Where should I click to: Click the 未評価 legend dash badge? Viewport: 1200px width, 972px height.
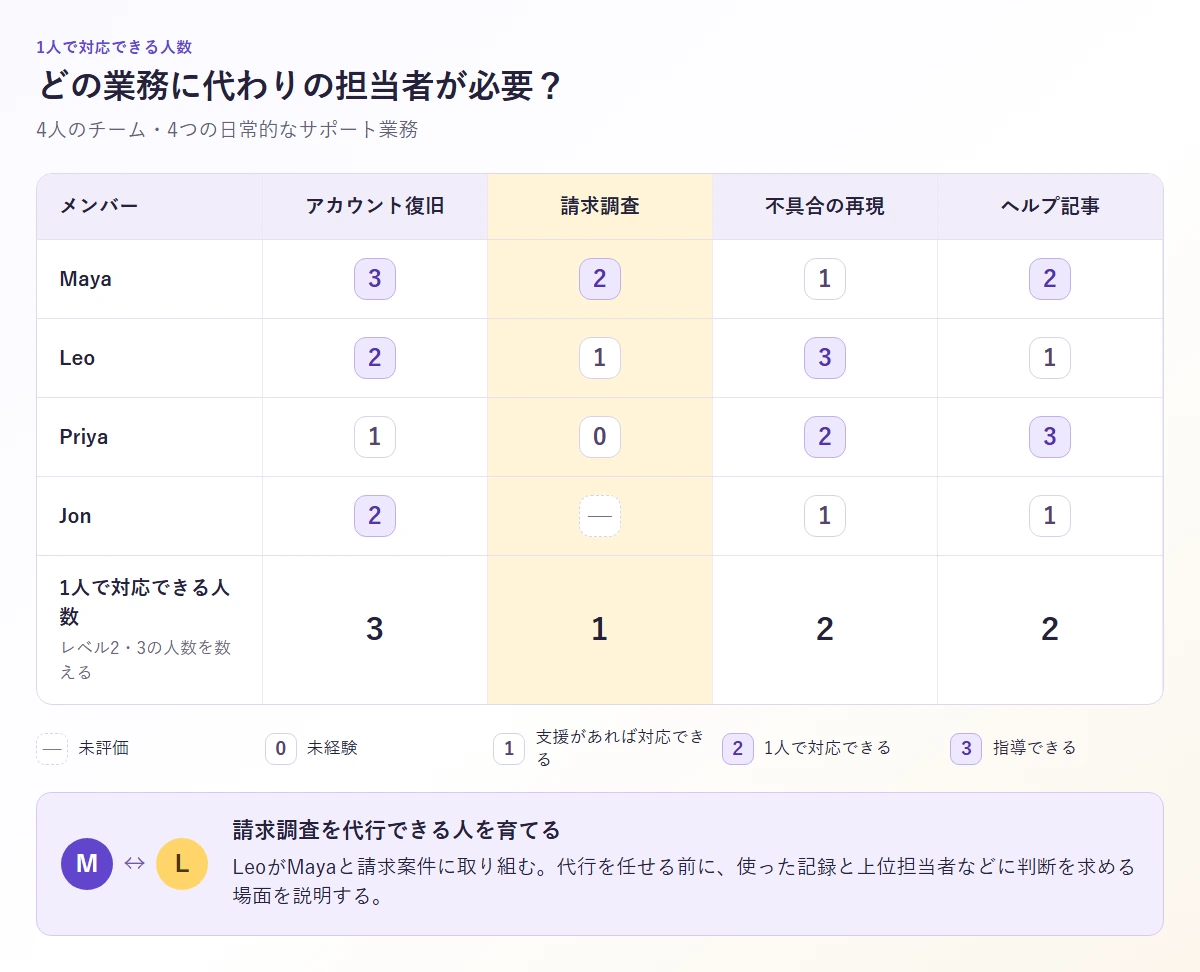click(x=52, y=748)
